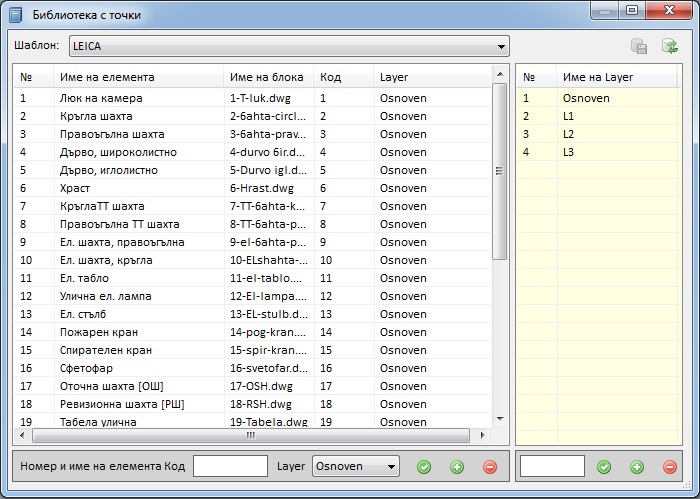Add new element with green plus
The width and height of the screenshot is (700, 499).
457,467
